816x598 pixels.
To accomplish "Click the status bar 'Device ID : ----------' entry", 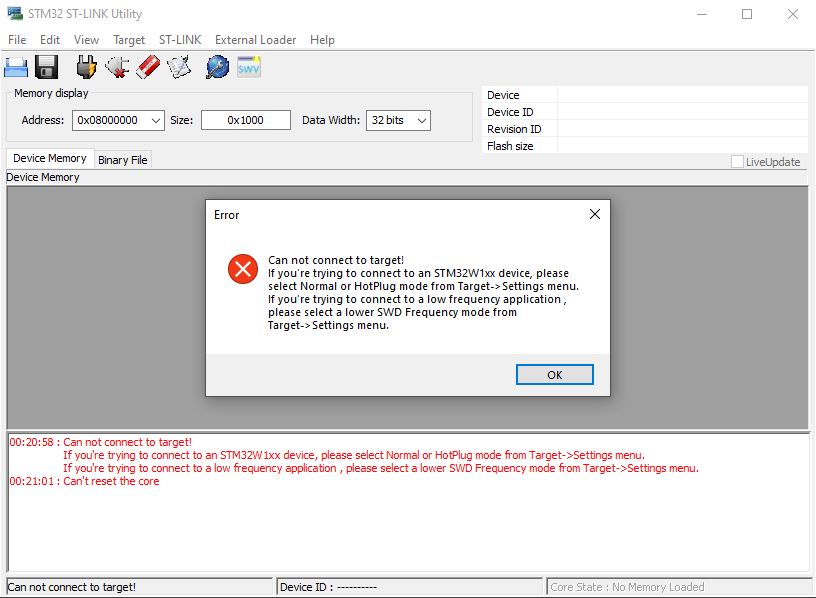I will [x=328, y=587].
